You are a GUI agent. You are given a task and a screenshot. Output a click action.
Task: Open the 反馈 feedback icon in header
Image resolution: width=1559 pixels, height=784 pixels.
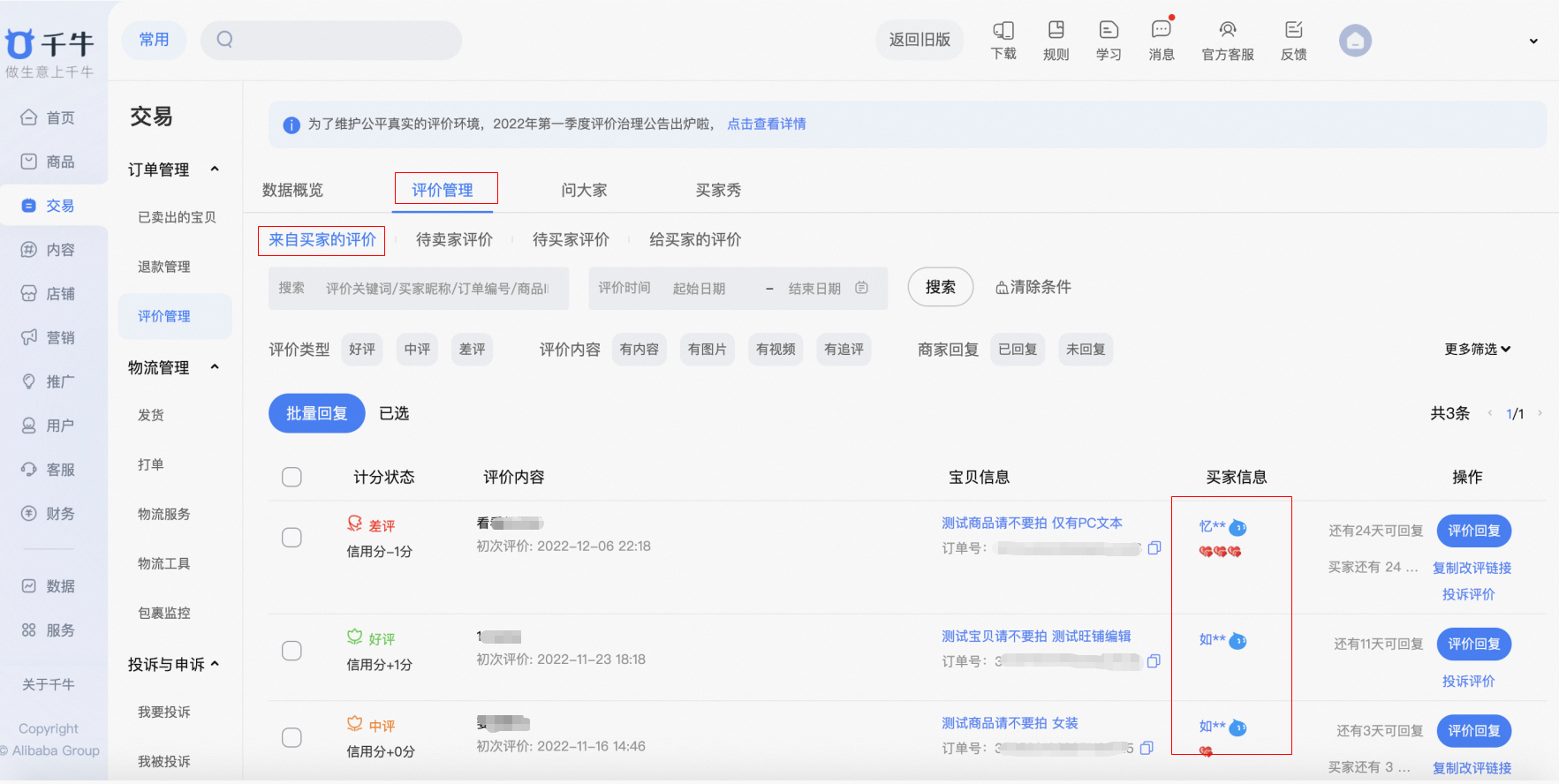[1294, 30]
